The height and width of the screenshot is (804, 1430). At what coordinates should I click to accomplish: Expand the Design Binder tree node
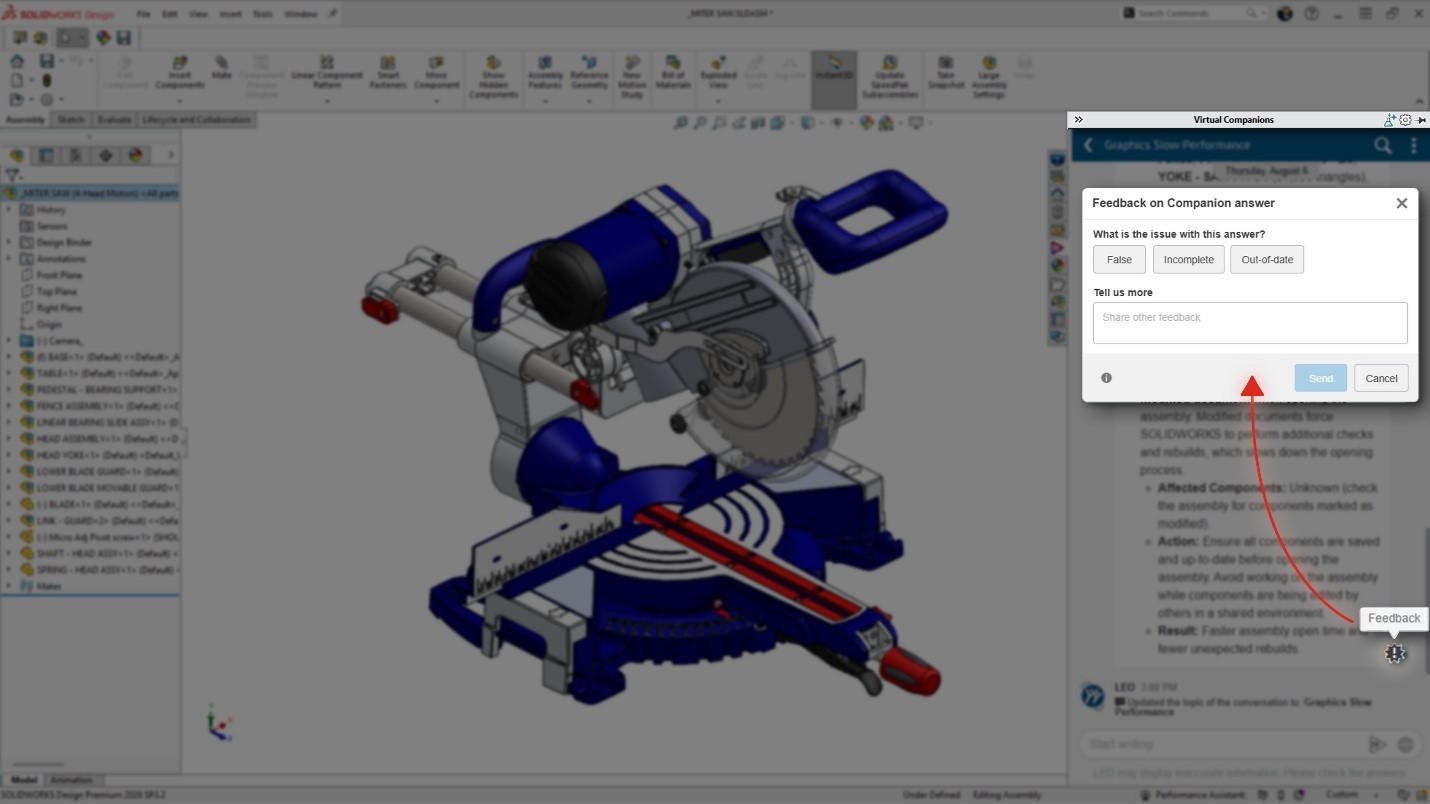point(9,242)
